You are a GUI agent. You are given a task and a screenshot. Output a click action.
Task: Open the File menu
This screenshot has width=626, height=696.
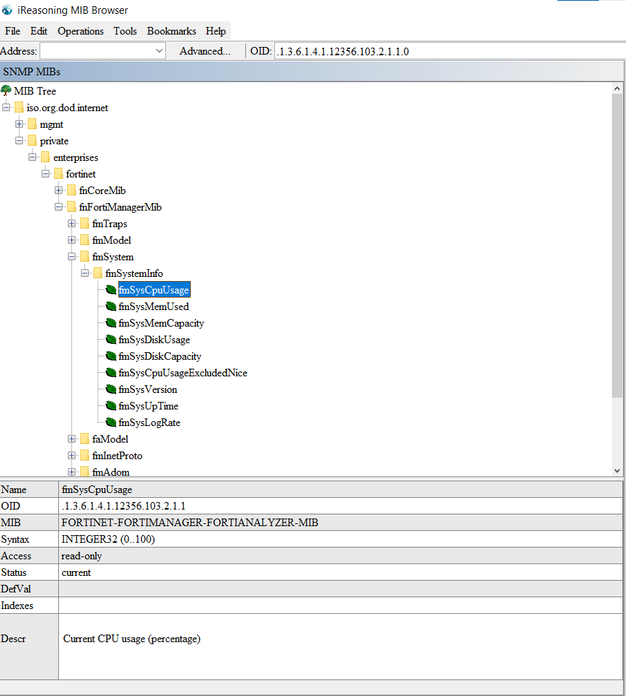coord(12,31)
